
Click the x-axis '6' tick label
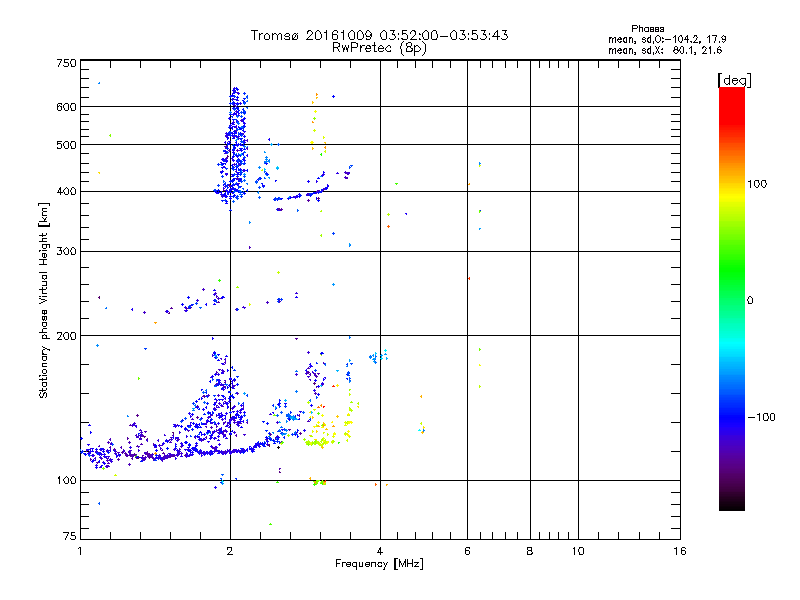[x=467, y=551]
